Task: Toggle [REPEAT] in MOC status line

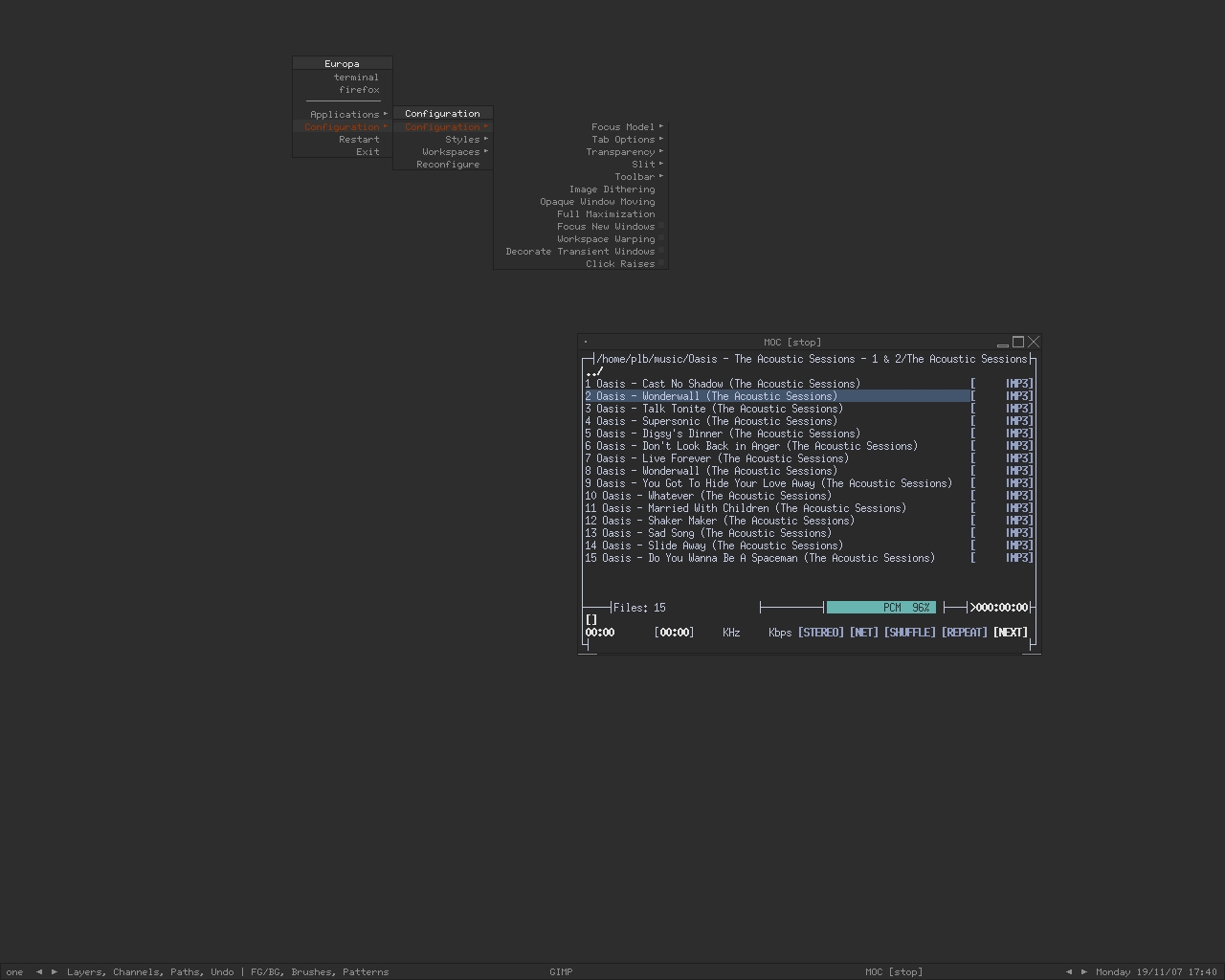Action: click(965, 633)
